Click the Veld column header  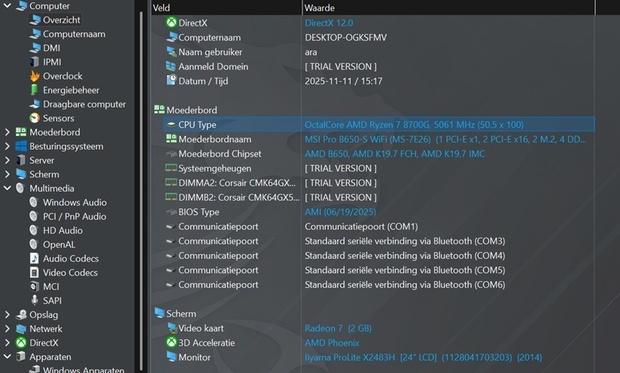coord(226,8)
